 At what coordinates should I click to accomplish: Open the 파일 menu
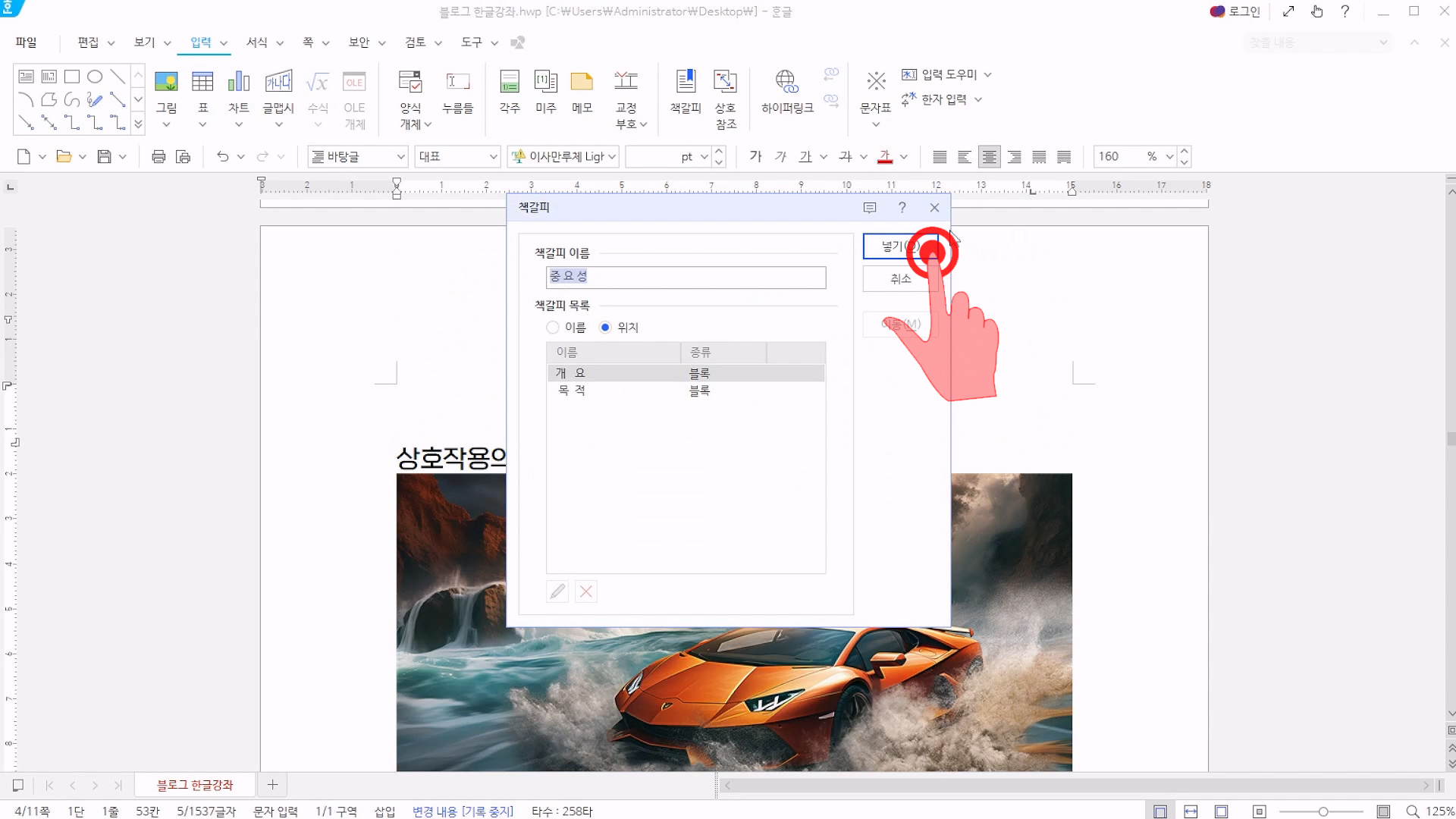pos(27,42)
